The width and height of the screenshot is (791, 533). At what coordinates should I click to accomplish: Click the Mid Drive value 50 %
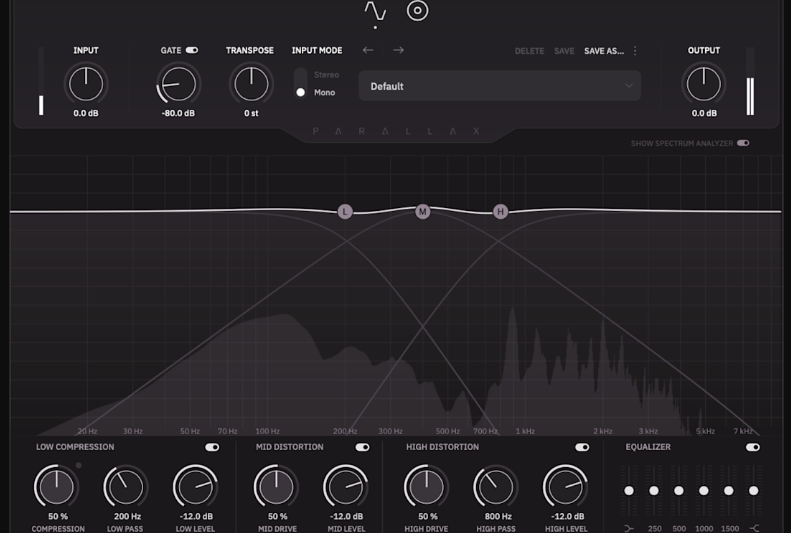coord(277,516)
